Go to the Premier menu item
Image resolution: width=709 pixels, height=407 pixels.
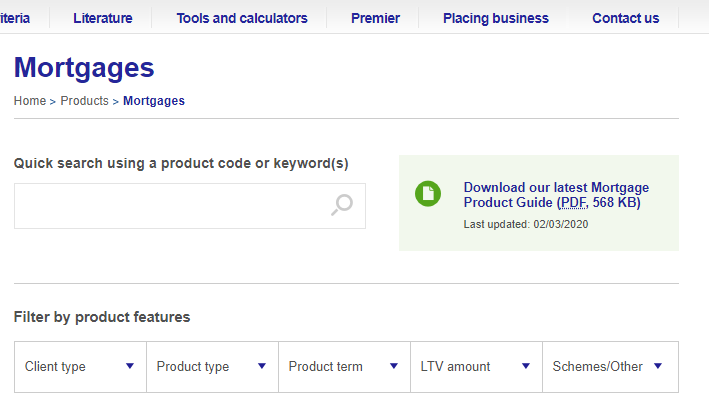click(x=375, y=18)
